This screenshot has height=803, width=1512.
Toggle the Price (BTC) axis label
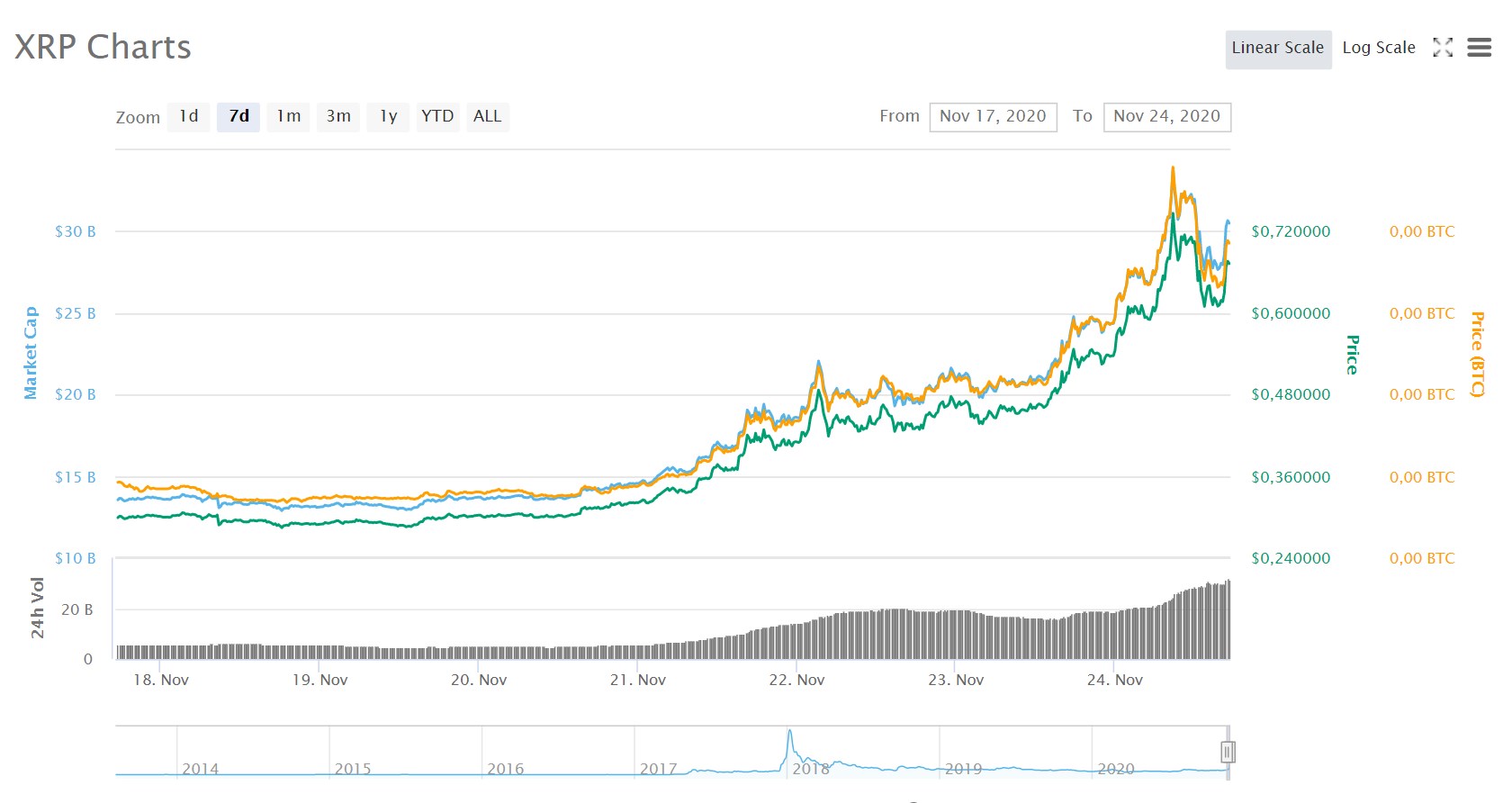click(x=1477, y=354)
